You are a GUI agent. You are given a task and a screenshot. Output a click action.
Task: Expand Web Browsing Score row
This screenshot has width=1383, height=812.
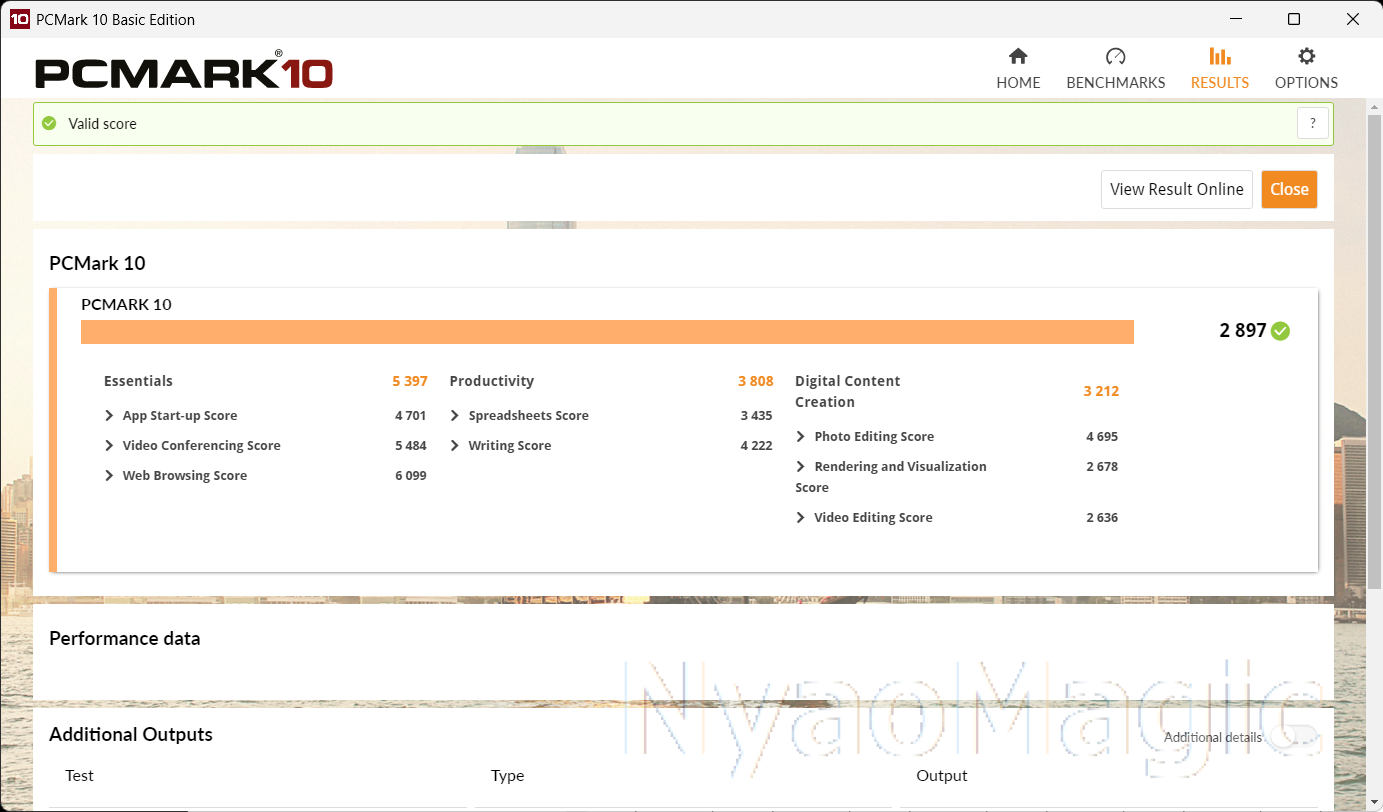[x=109, y=476]
